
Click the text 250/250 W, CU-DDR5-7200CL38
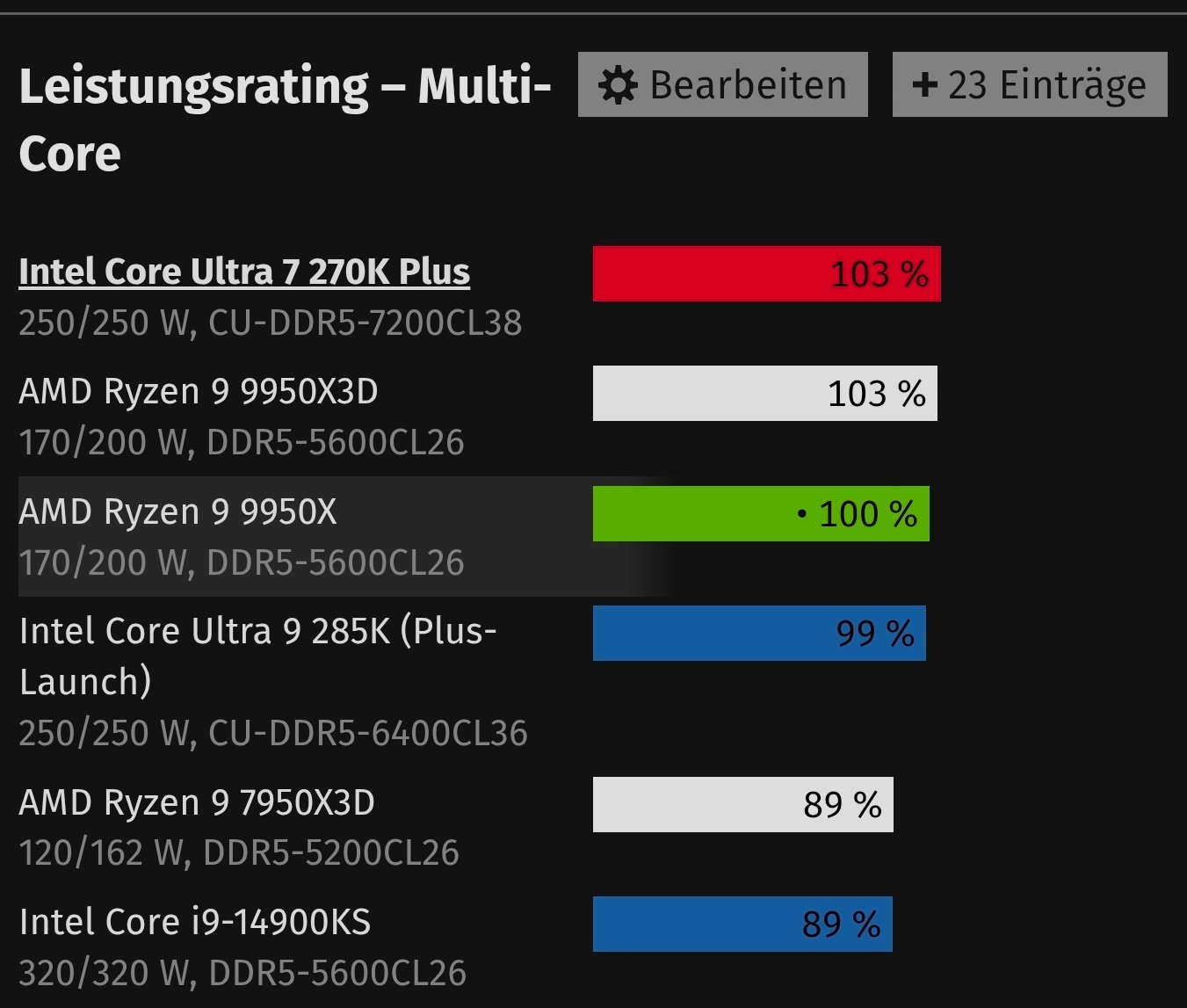271,323
